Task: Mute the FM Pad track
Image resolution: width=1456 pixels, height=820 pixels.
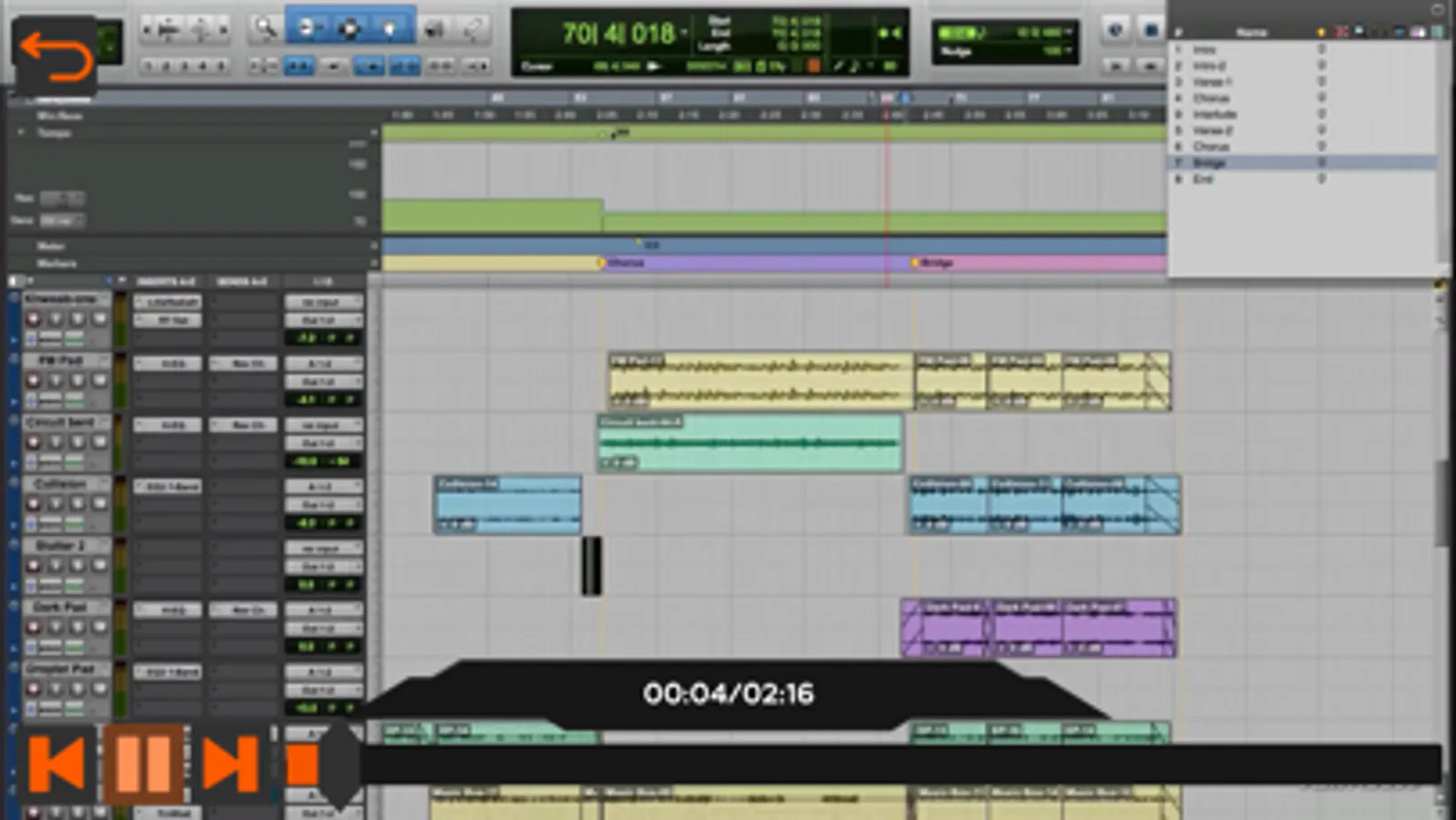Action: (99, 380)
